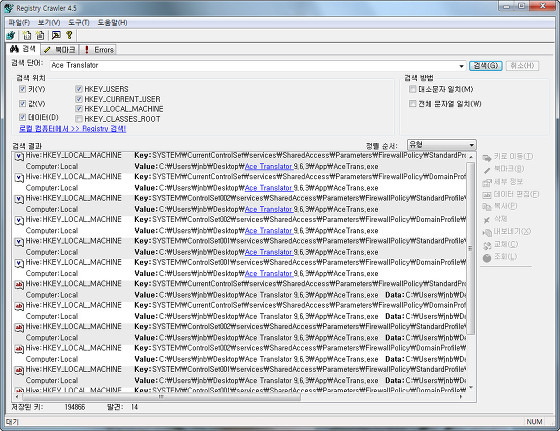
Task: Click the first document toolbar icon
Action: click(27, 35)
